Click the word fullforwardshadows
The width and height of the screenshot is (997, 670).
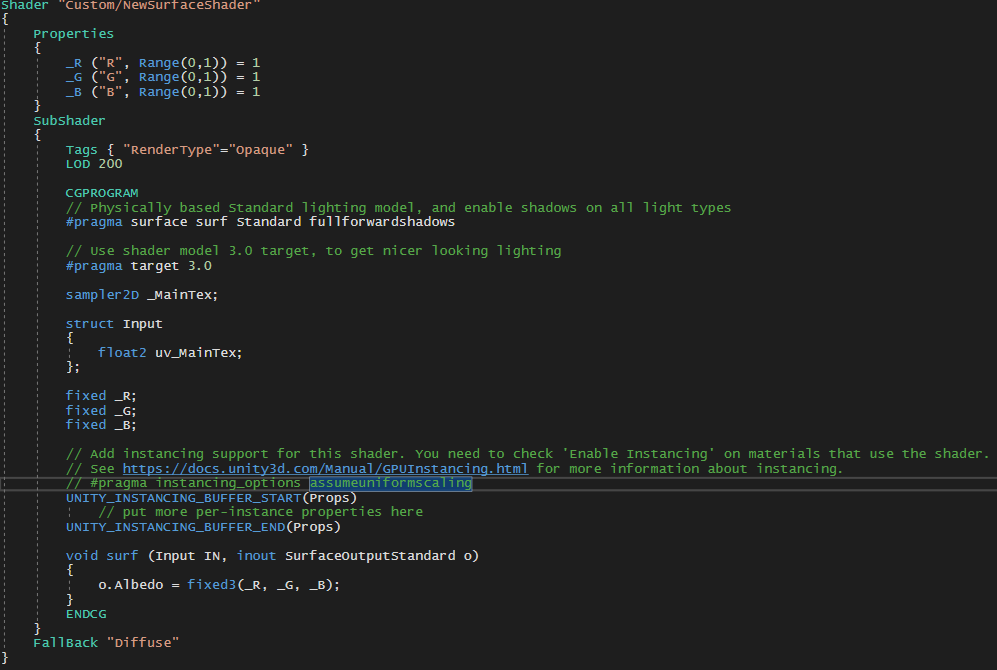coord(382,222)
